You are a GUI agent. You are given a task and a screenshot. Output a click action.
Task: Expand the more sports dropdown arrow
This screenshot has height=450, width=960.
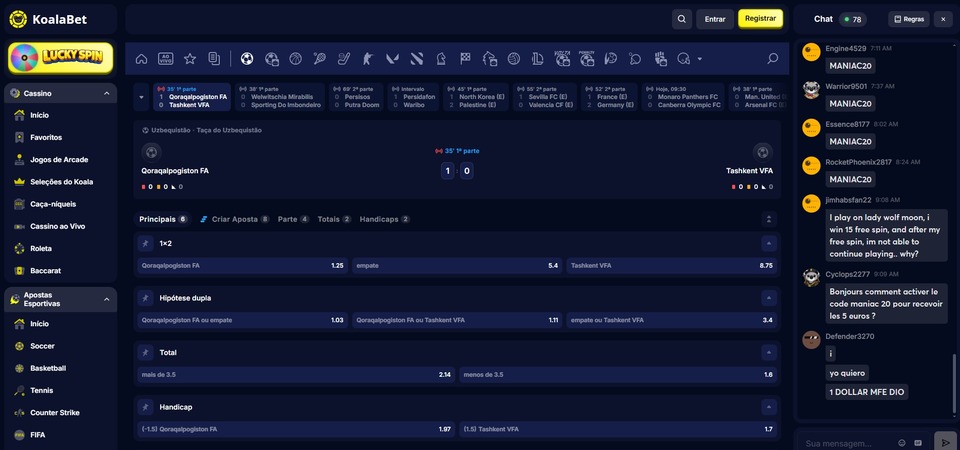point(699,59)
